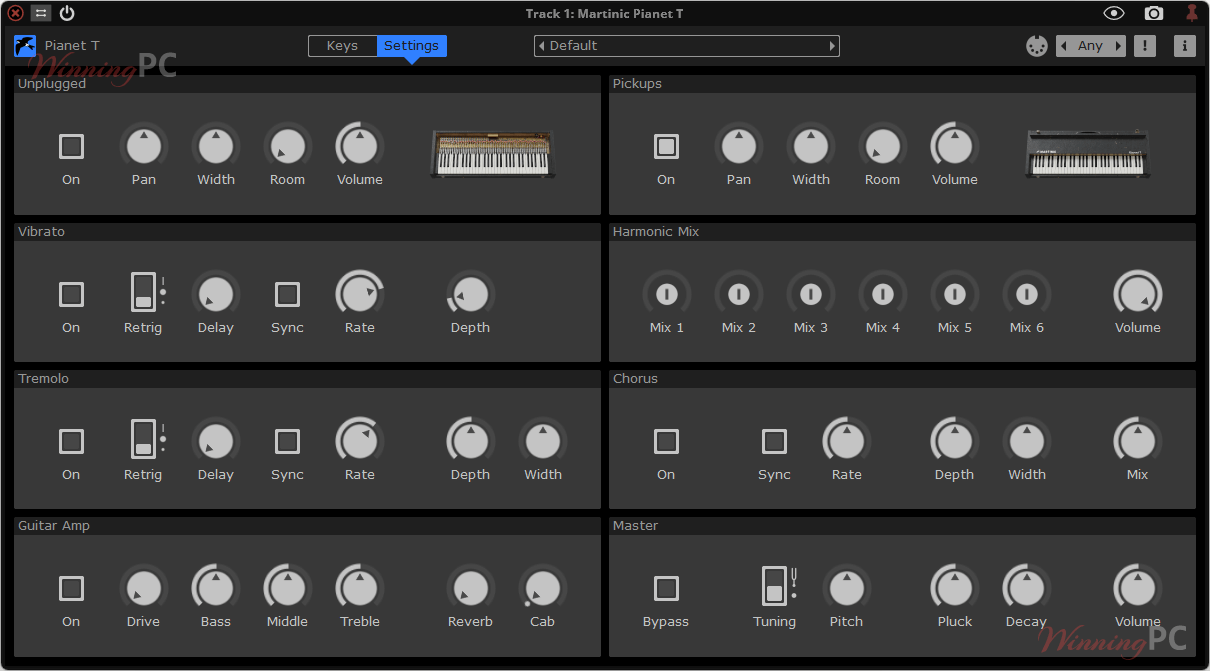
Task: Click the Master Pluck knob
Action: (x=955, y=588)
